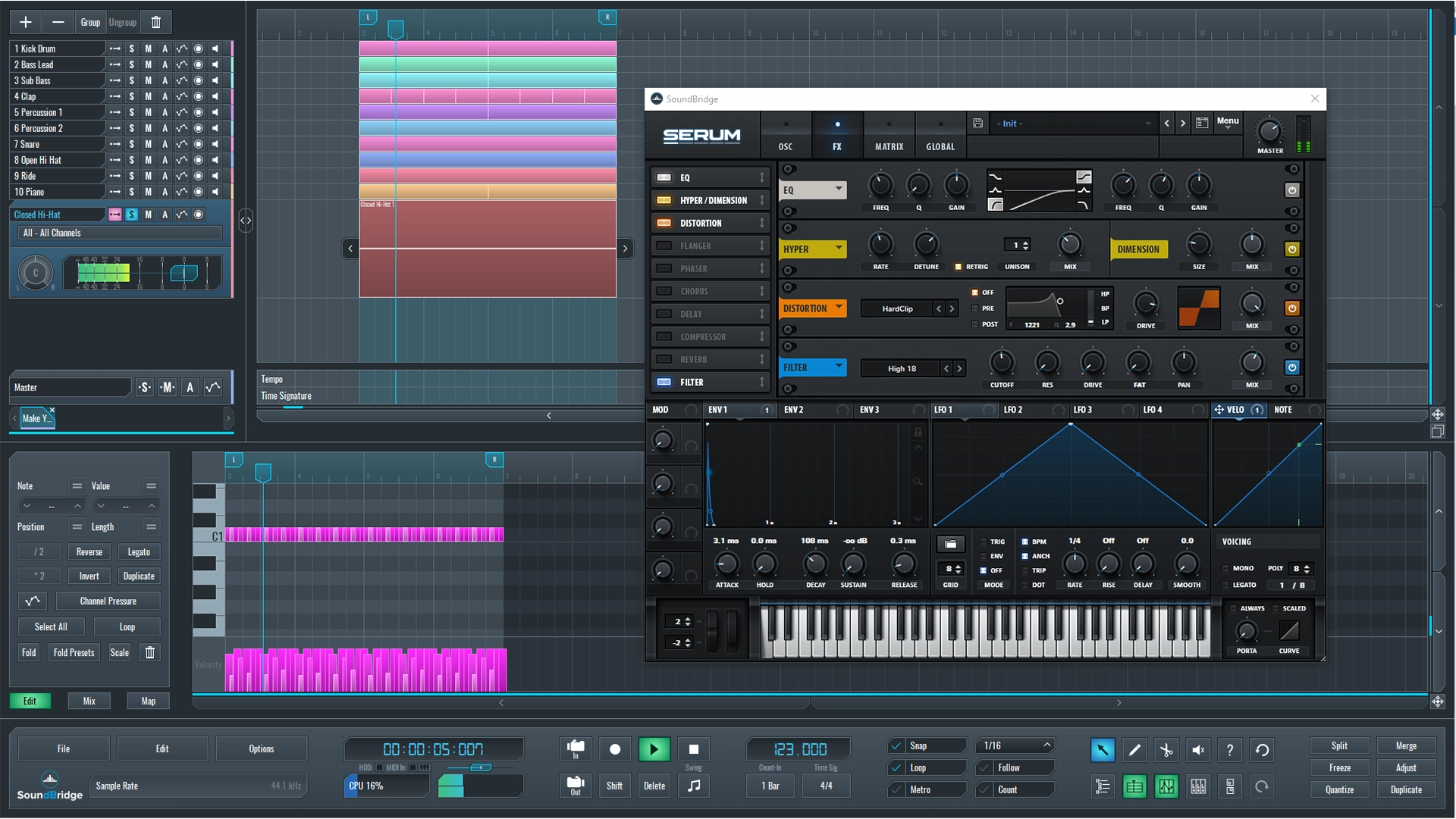Mute the Bass Lead track
The height and width of the screenshot is (819, 1456).
pos(149,64)
